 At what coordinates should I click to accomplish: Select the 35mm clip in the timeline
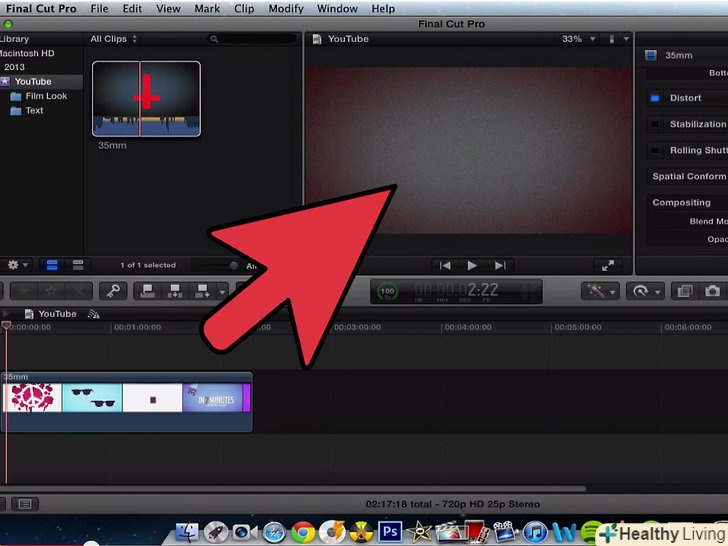point(126,402)
